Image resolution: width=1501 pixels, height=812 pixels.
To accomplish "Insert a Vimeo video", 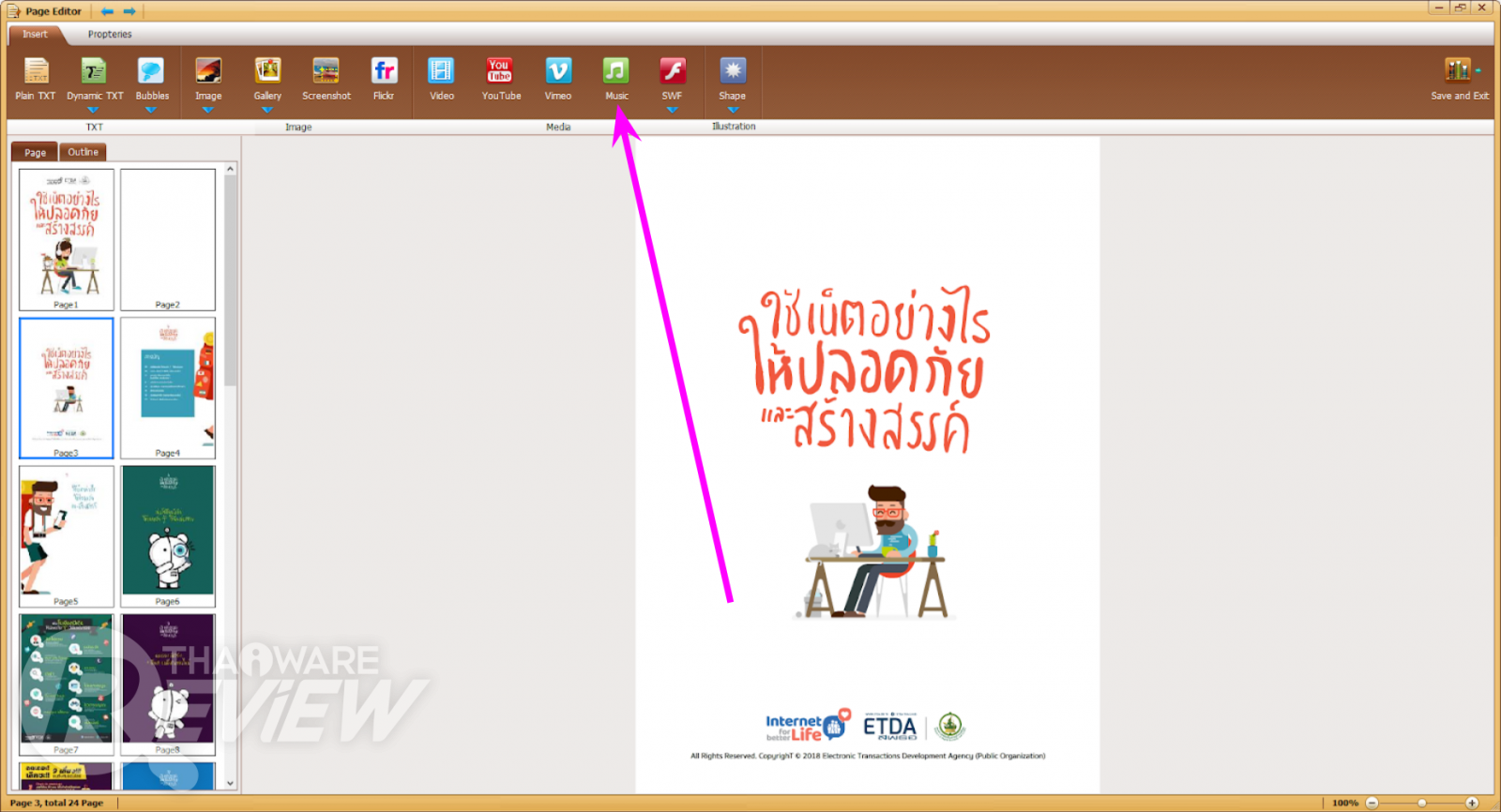I will 558,80.
